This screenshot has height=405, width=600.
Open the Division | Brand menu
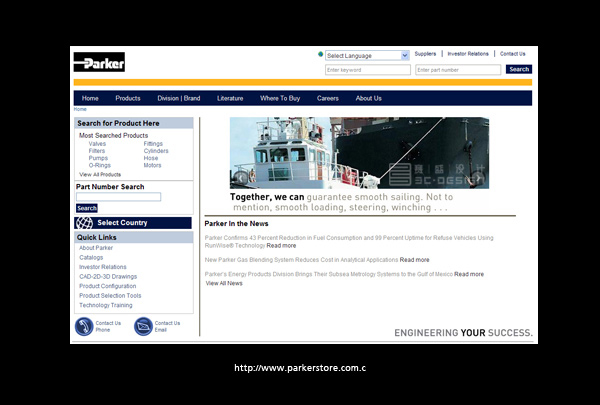point(179,98)
